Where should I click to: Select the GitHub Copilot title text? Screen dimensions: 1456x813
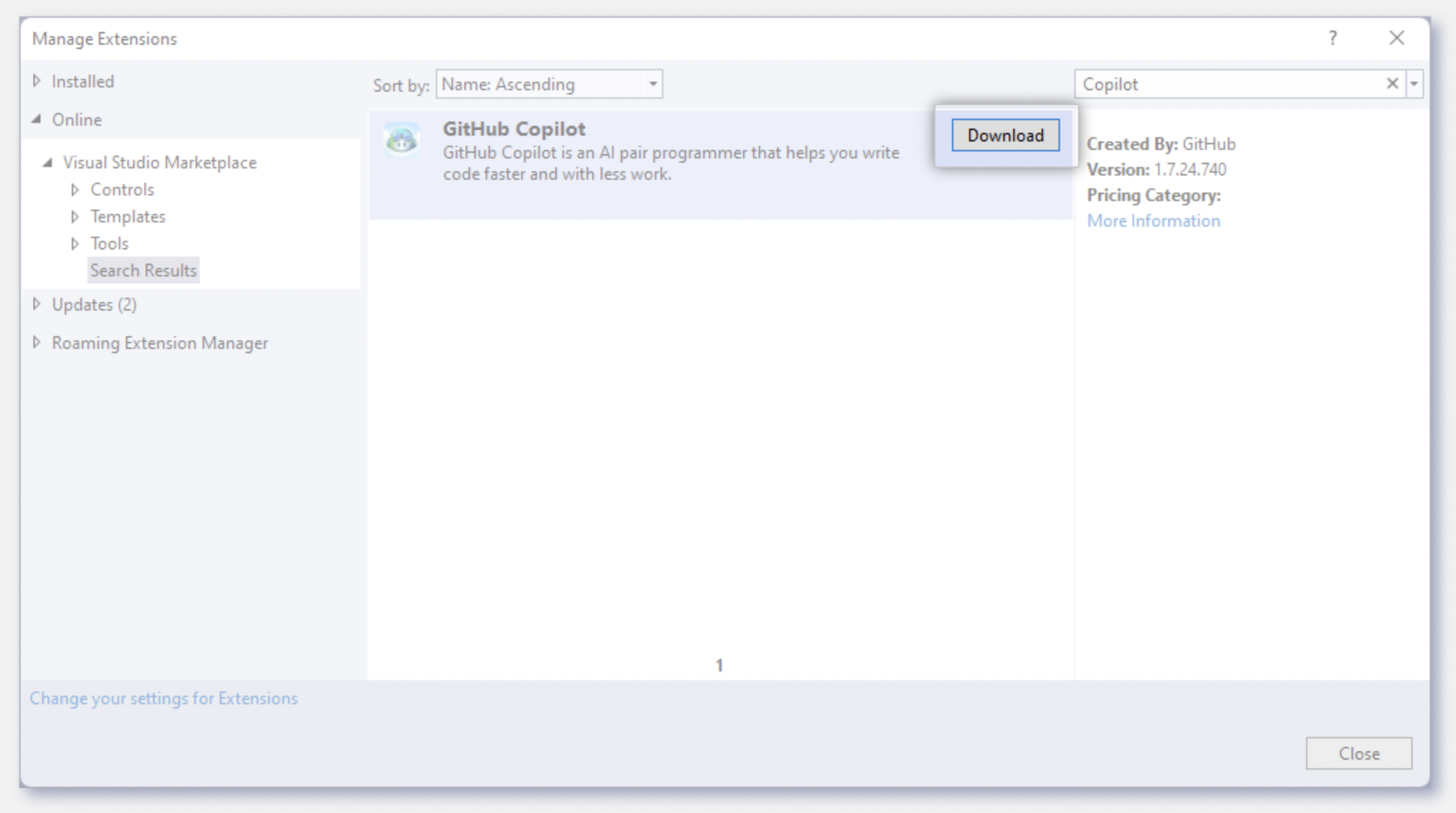point(514,129)
